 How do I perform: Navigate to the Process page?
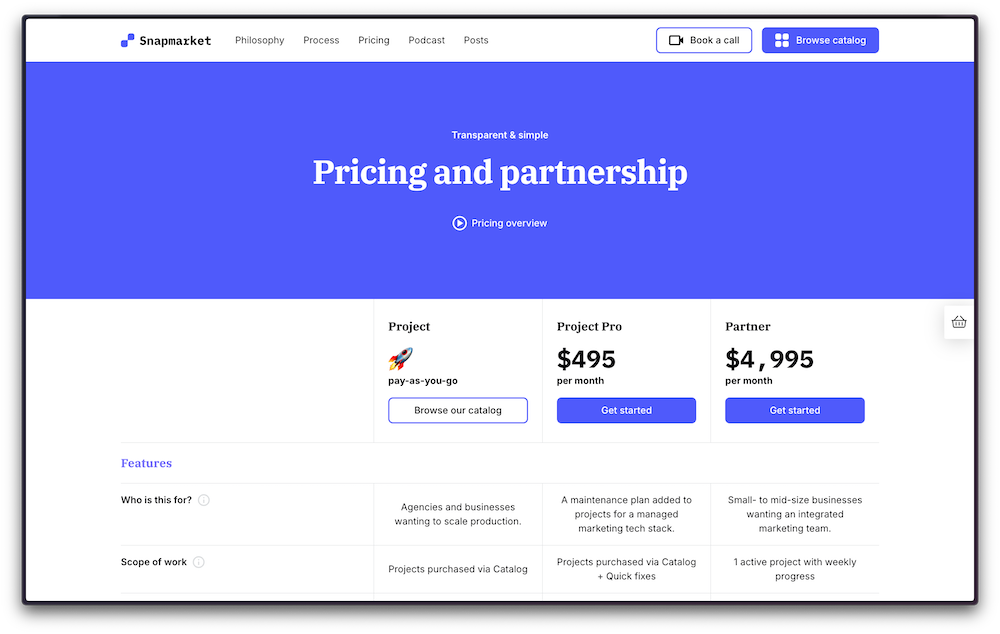point(321,40)
